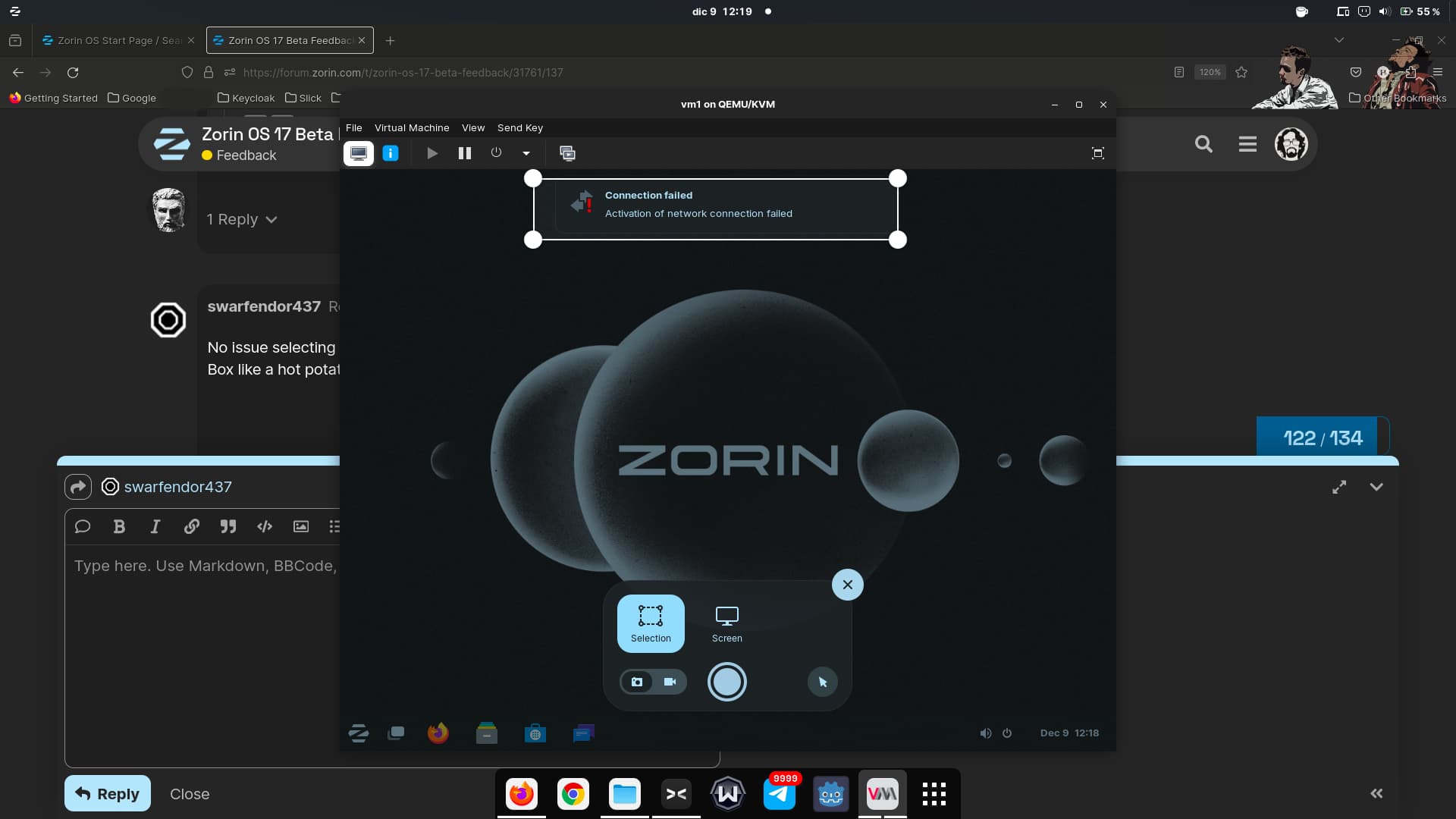Upload image in reply editor

point(301,526)
